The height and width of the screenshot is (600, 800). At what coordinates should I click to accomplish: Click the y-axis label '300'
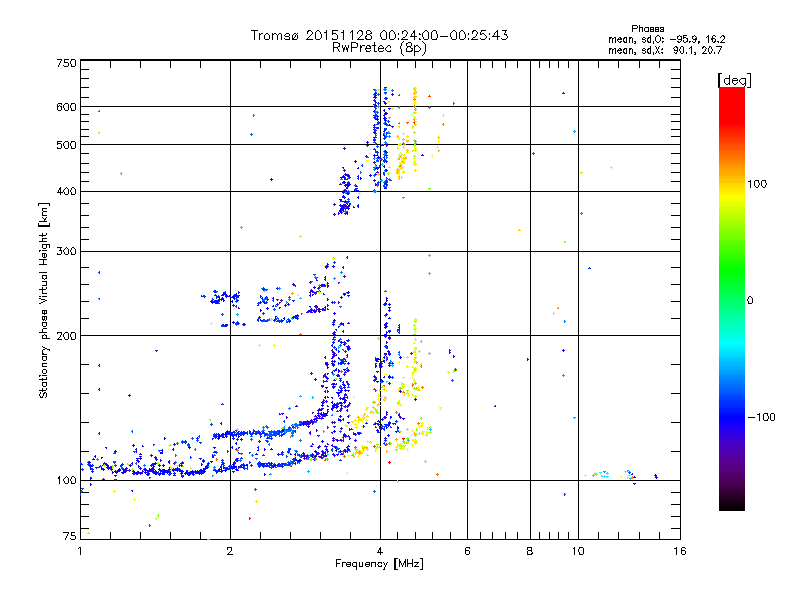tap(66, 252)
